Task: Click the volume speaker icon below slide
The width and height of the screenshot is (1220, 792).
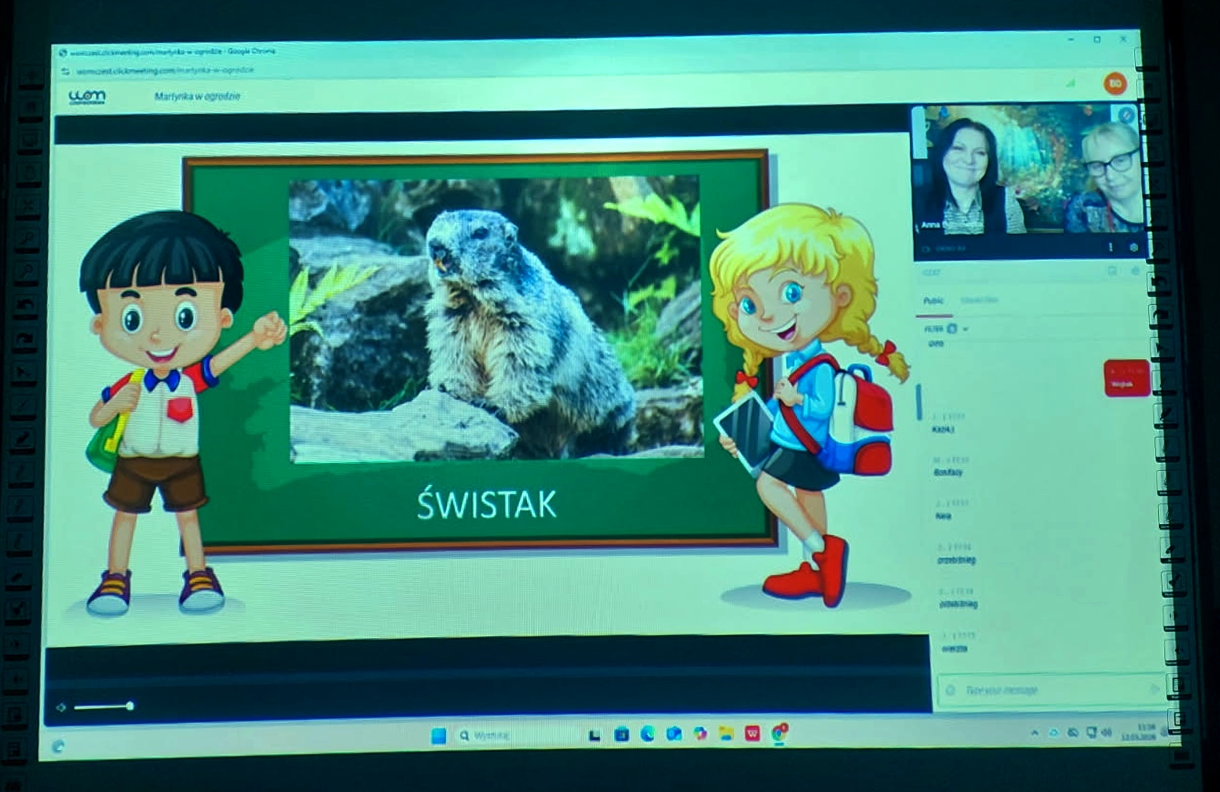Action: (61, 707)
